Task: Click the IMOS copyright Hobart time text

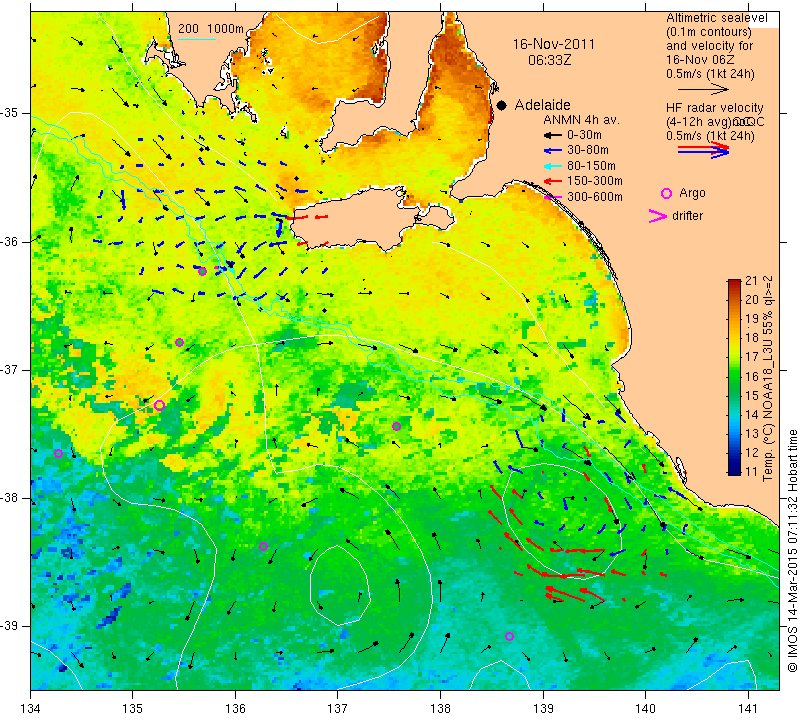Action: (x=792, y=550)
